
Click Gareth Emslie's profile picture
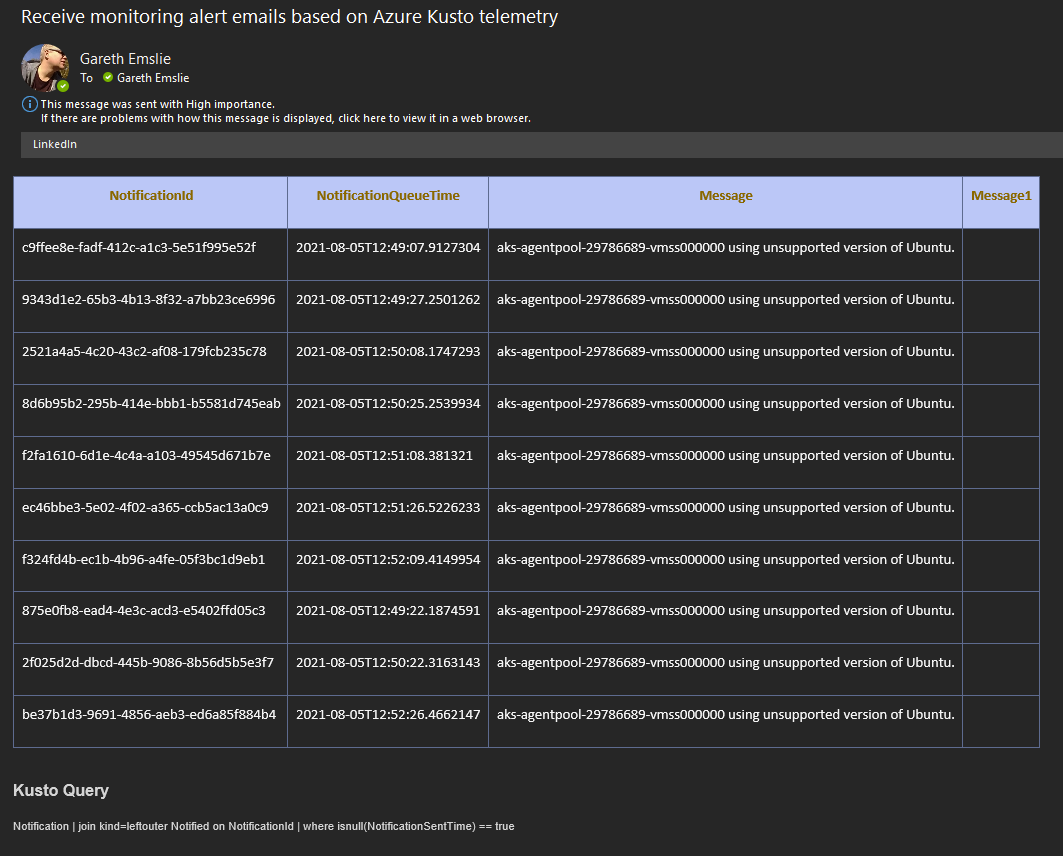pos(44,66)
